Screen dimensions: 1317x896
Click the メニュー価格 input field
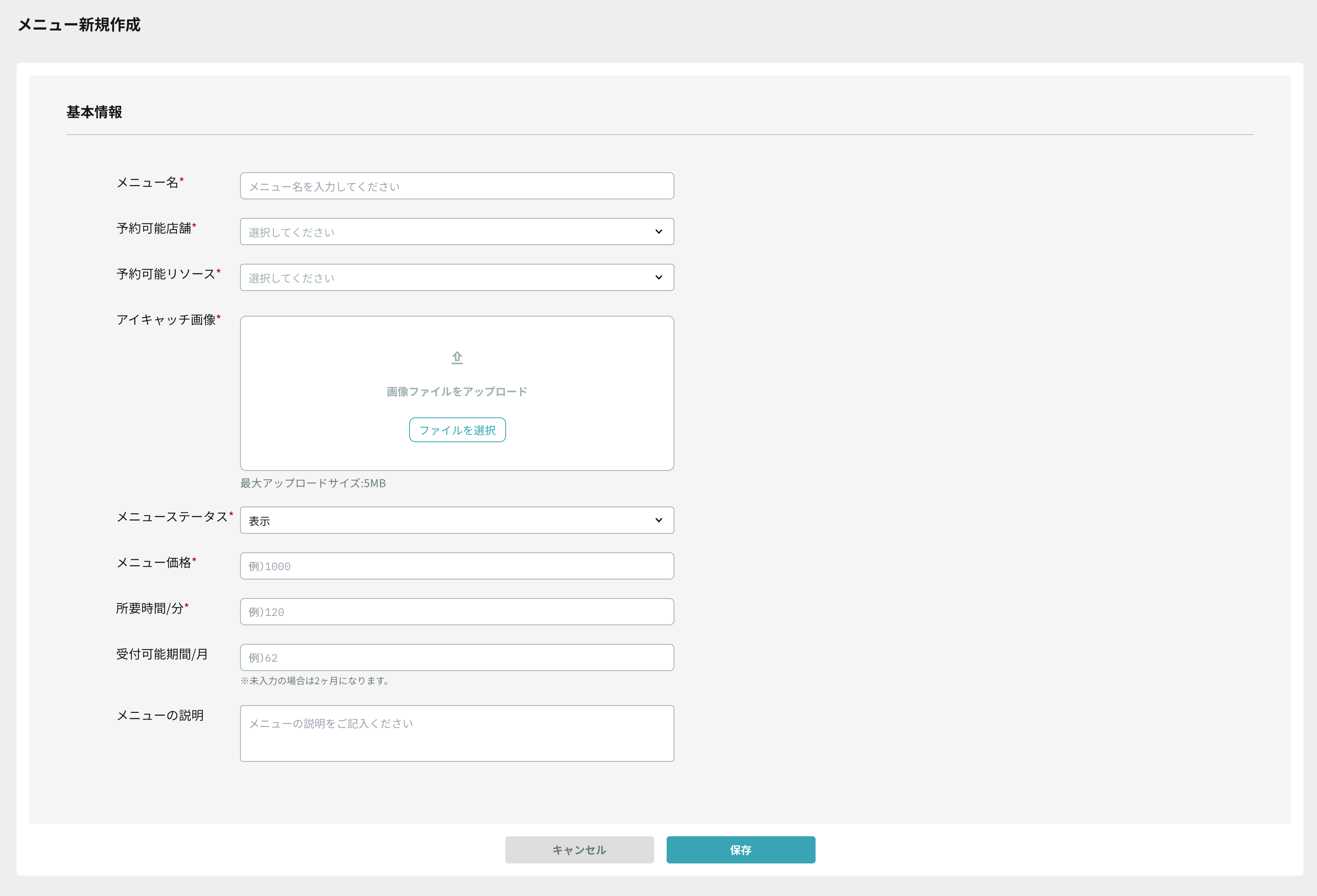(x=457, y=566)
